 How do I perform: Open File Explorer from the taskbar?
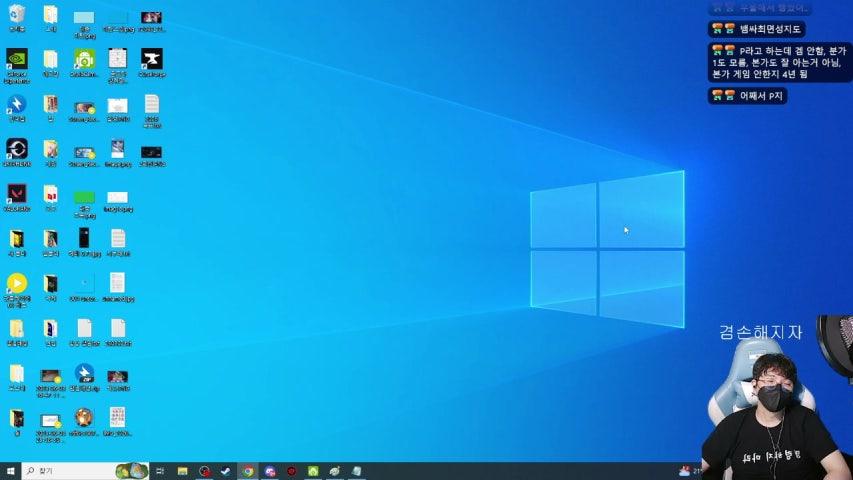tap(182, 471)
